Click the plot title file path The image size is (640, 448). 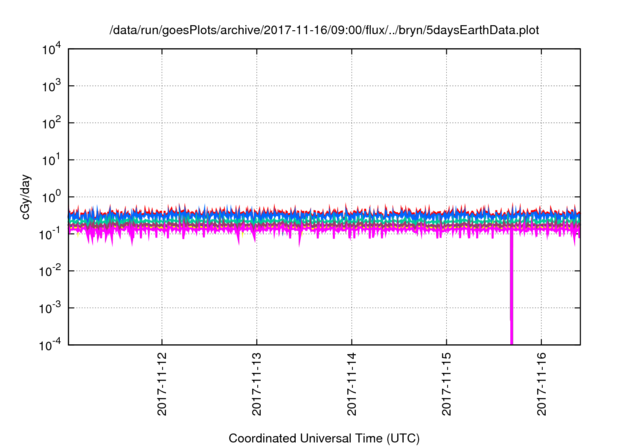click(324, 30)
